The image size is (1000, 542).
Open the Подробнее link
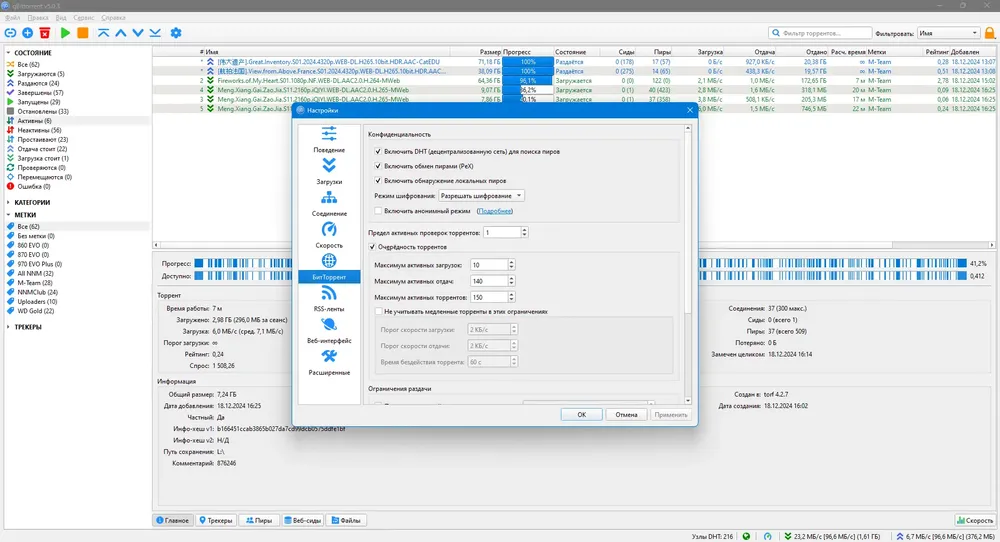pyautogui.click(x=494, y=211)
